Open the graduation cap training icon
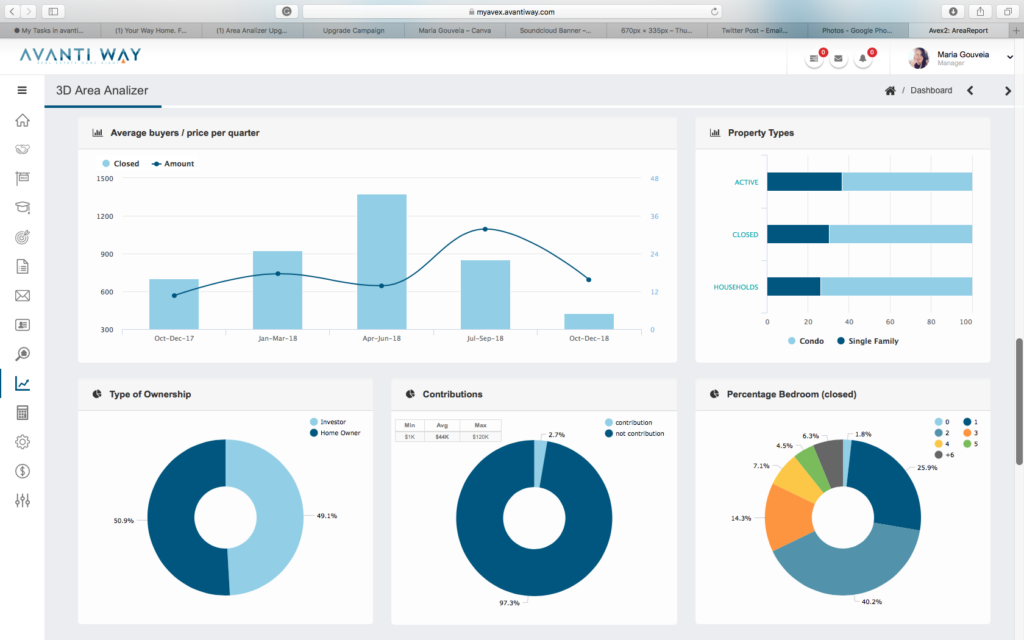This screenshot has height=640, width=1024. tap(22, 208)
